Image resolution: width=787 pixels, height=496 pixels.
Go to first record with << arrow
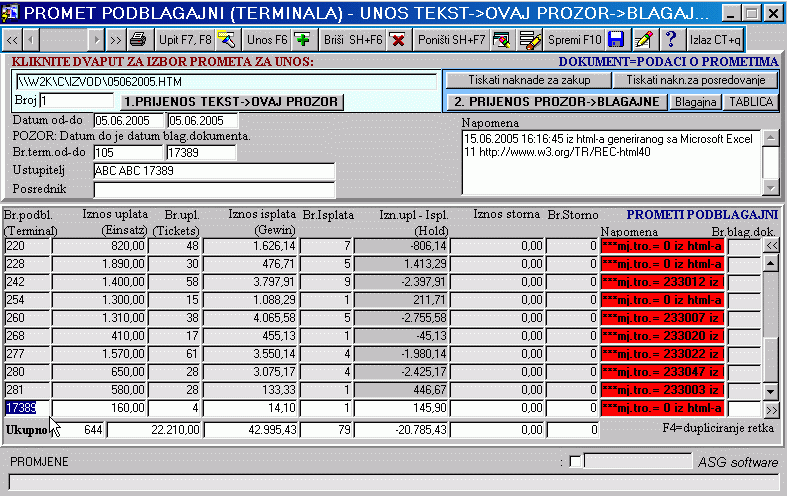(12, 40)
